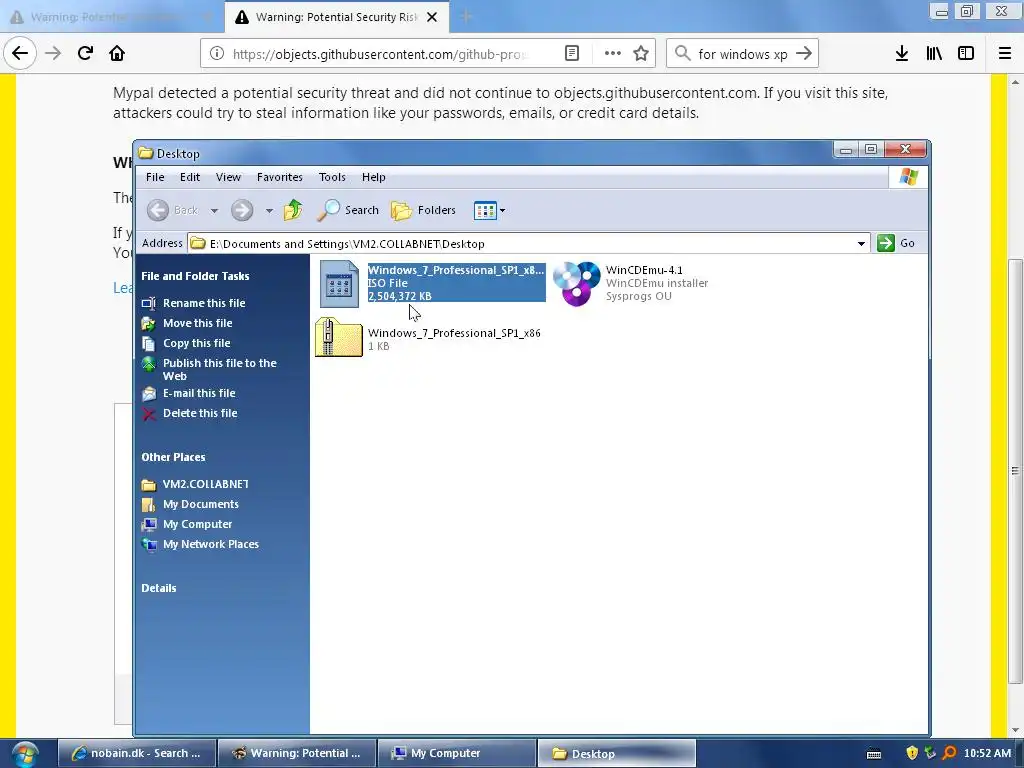The width and height of the screenshot is (1024, 768).
Task: Click the Windows_7_Professional_SP1_x86 zip name text
Action: coord(454,333)
